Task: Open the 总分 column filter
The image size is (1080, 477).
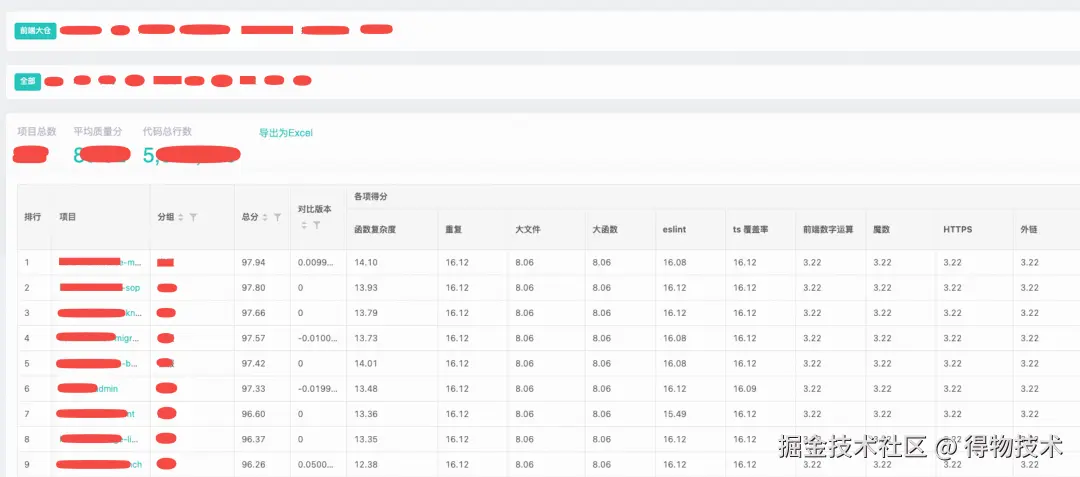Action: (x=278, y=218)
